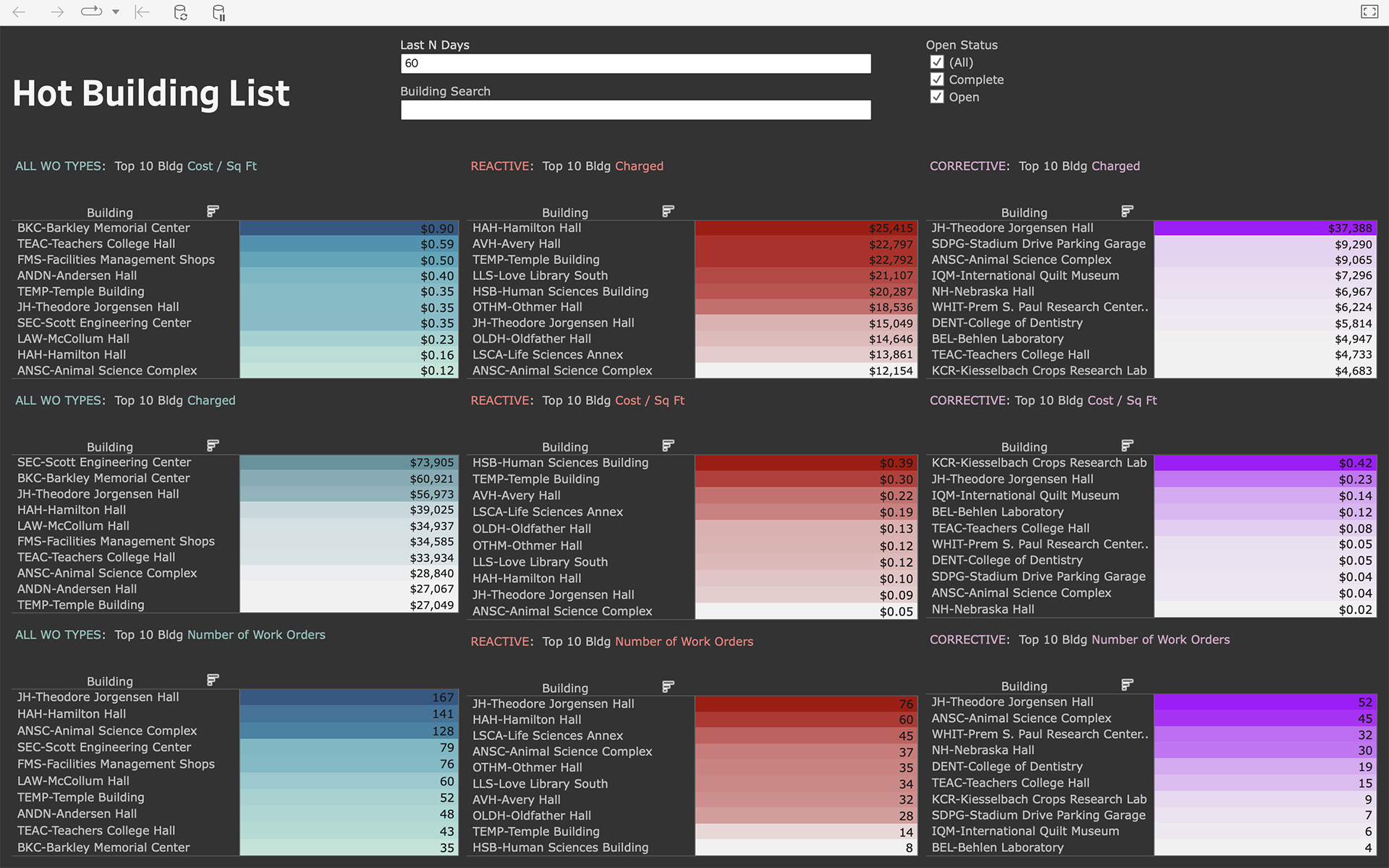This screenshot has width=1389, height=868.
Task: Click Building header in Corrective Work Orders table
Action: pyautogui.click(x=1024, y=686)
